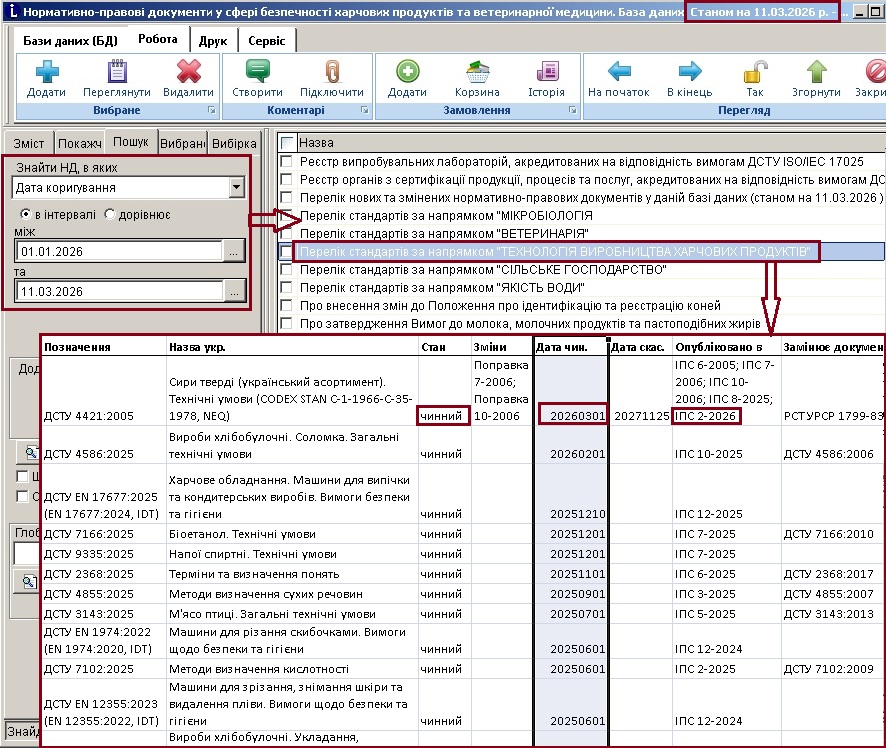This screenshot has width=886, height=748.
Task: Open the order Історія icon
Action: [x=546, y=72]
